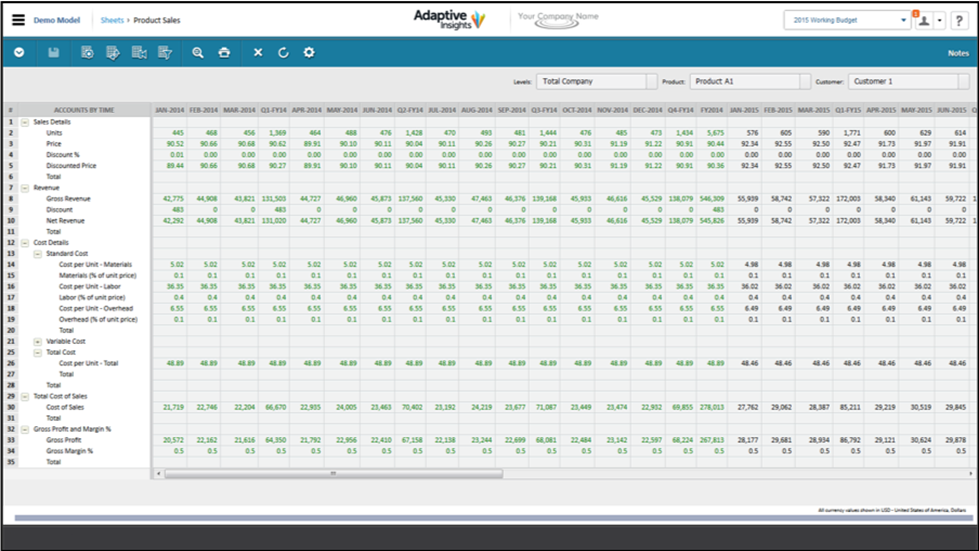Click the circular refresh arrow icon
This screenshot has width=979, height=551.
coord(283,52)
